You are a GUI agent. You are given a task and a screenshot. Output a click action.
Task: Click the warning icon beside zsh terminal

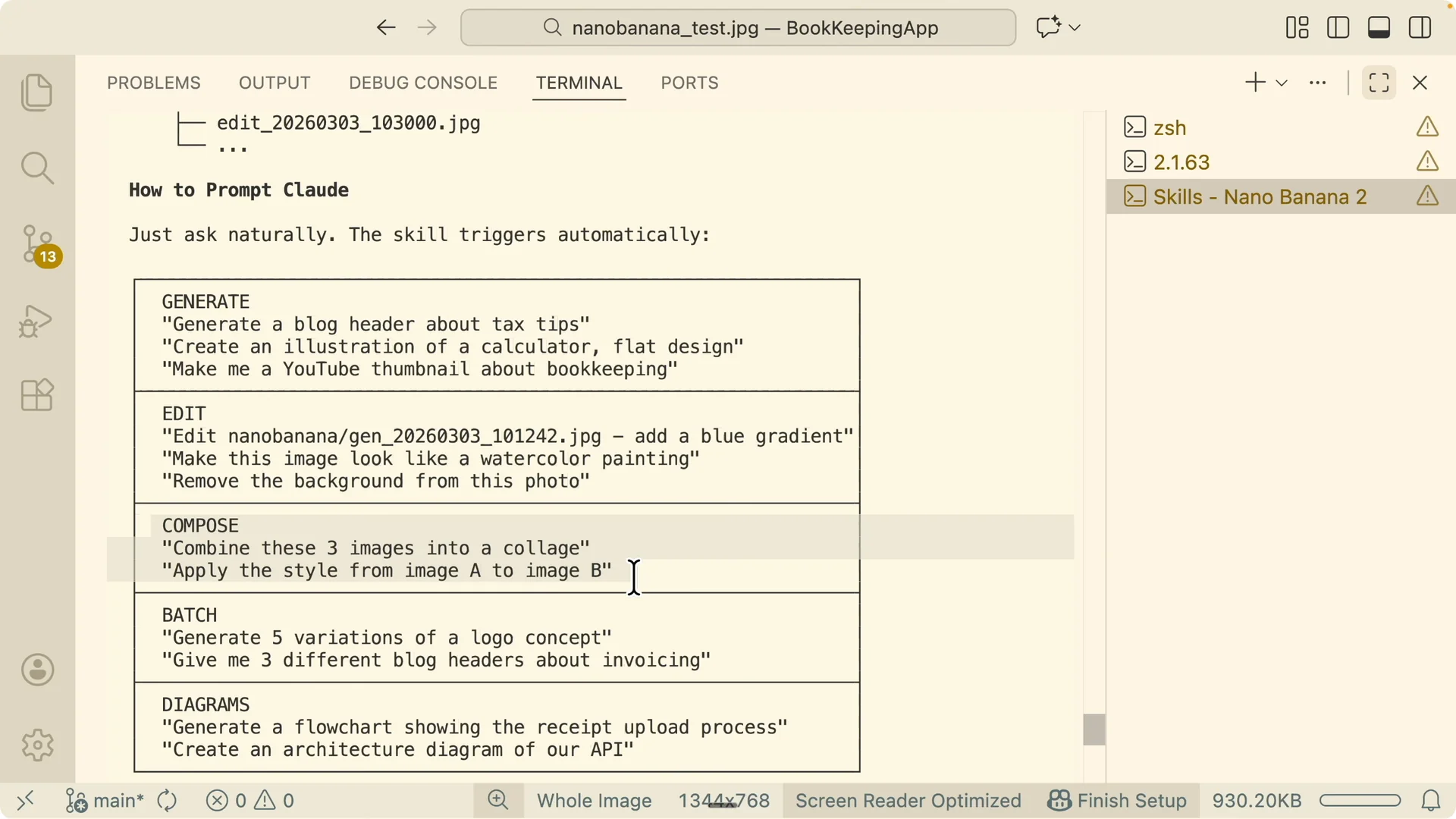(1428, 127)
